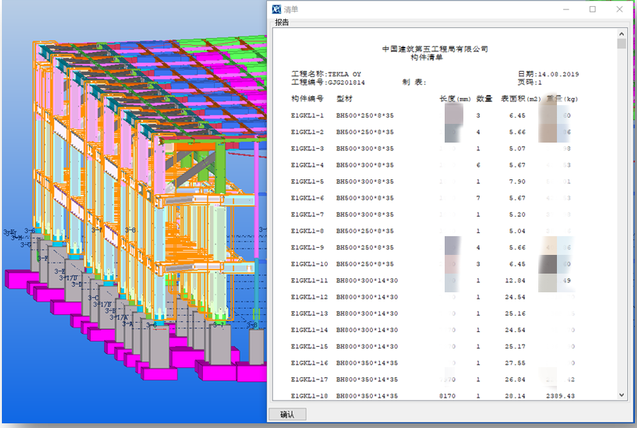Click profile BH500*250*8*35 in row E1GKL1-8
This screenshot has width=637, height=428.
(x=365, y=231)
